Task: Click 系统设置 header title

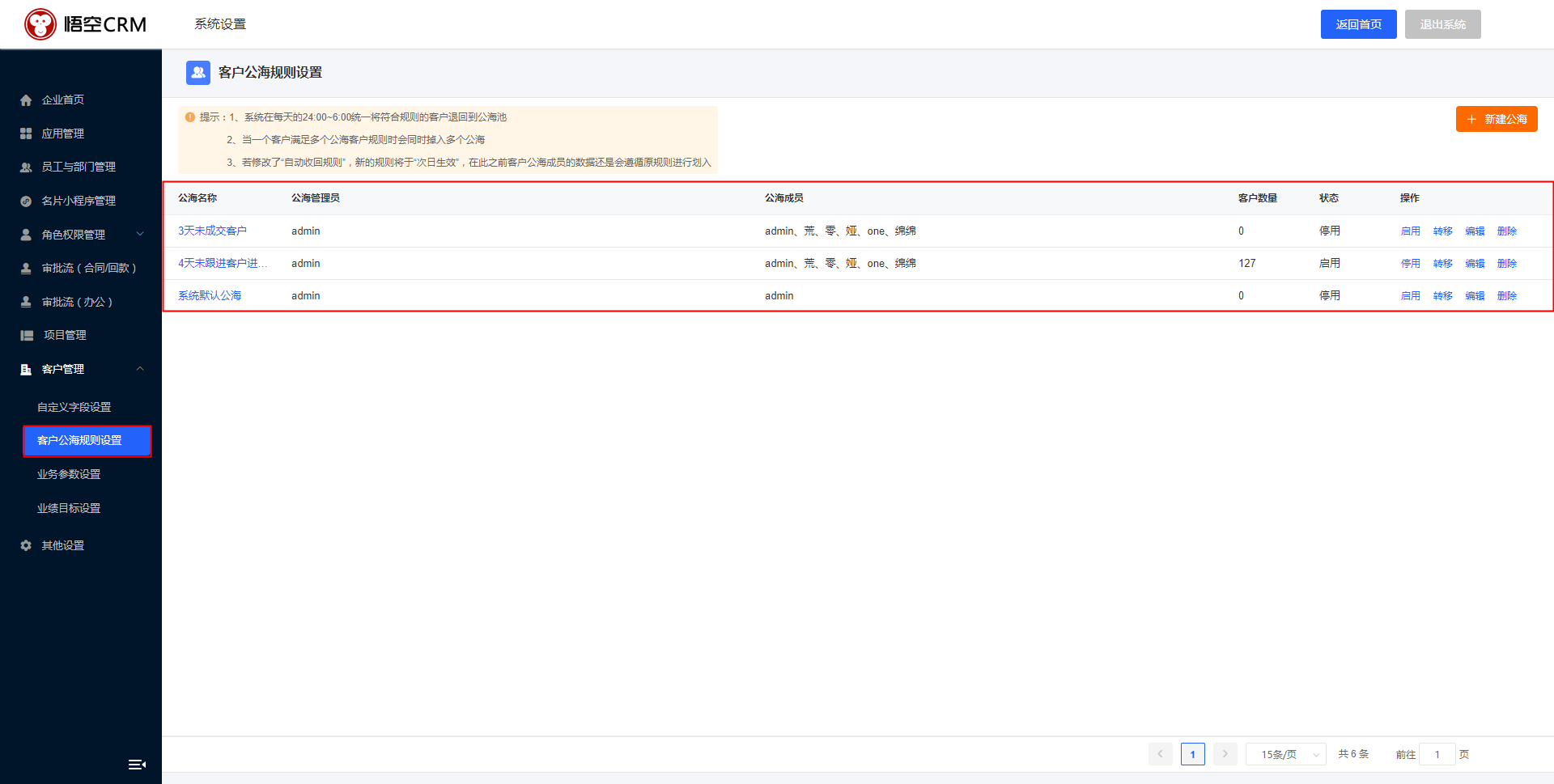Action: (220, 24)
